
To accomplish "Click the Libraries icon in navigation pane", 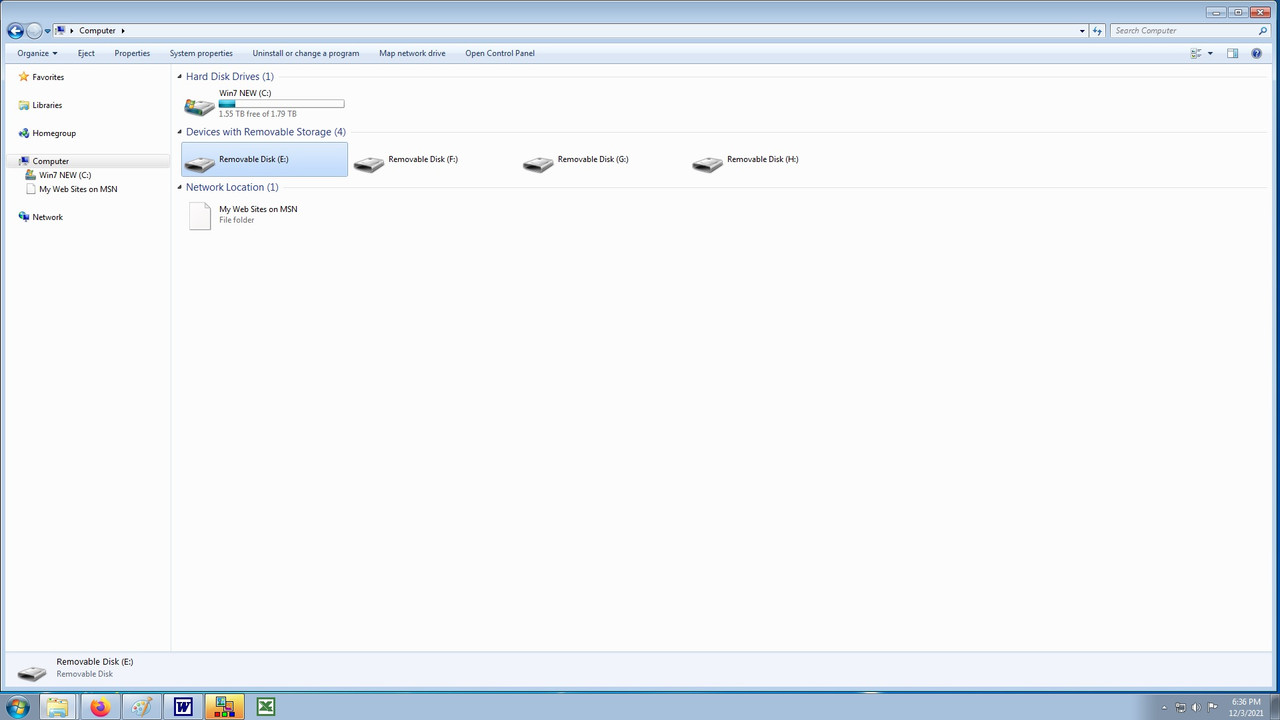I will click(x=24, y=105).
